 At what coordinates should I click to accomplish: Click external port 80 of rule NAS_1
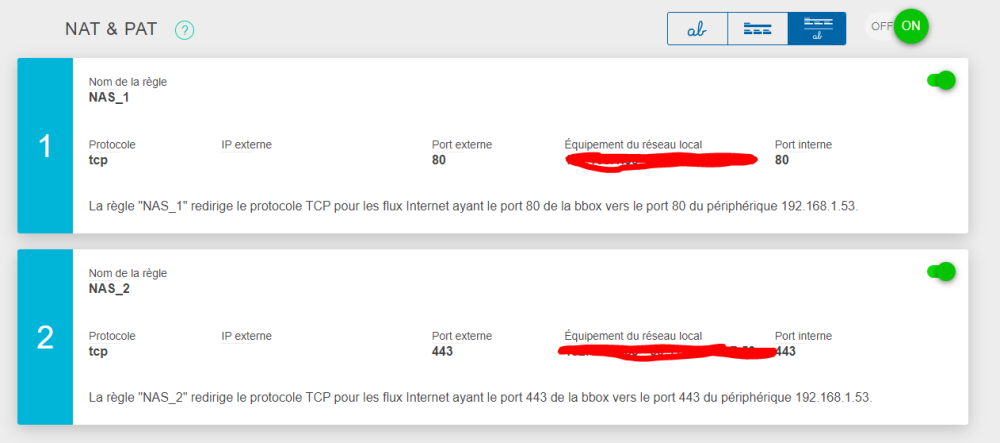pos(439,160)
